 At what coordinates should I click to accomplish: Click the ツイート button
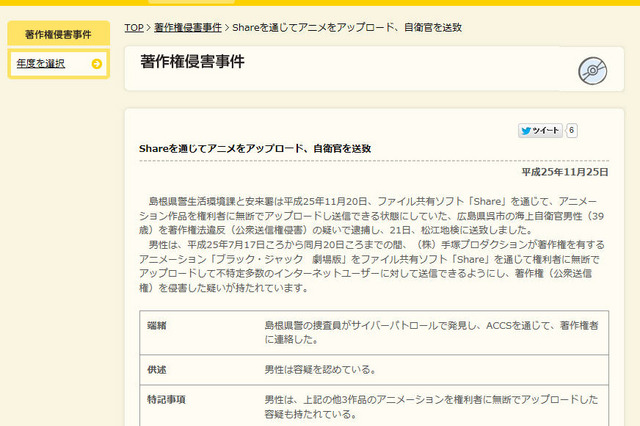pos(540,131)
